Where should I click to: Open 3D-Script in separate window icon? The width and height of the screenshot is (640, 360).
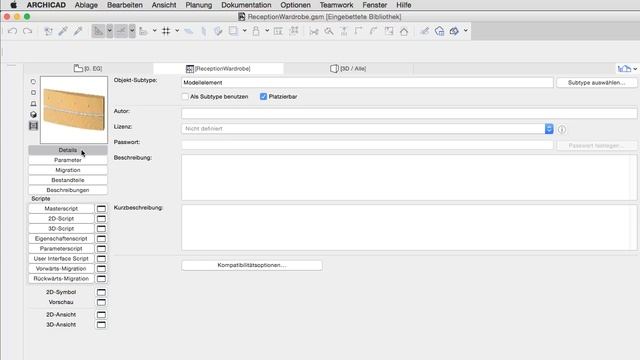pos(101,229)
